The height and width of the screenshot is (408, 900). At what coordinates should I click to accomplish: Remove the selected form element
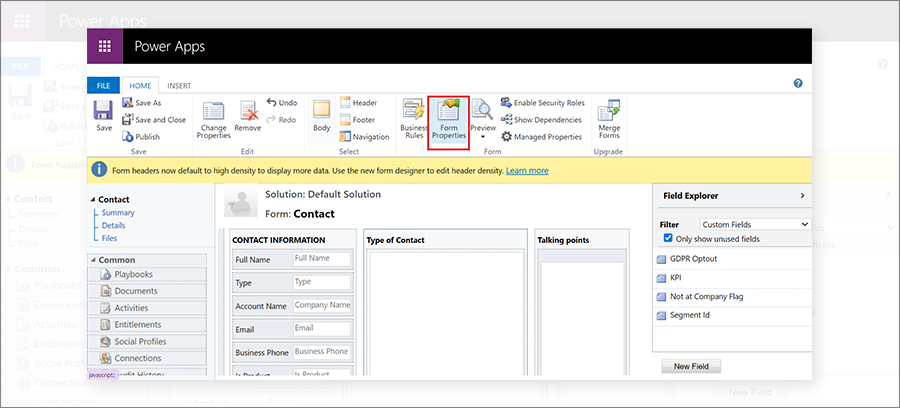click(x=248, y=116)
